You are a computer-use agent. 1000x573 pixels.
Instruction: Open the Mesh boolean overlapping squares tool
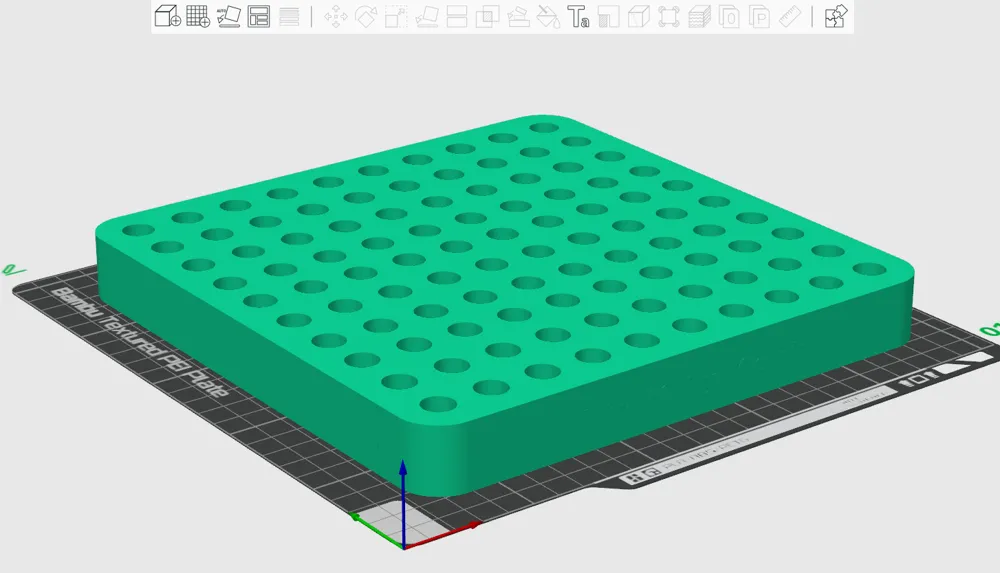[487, 17]
